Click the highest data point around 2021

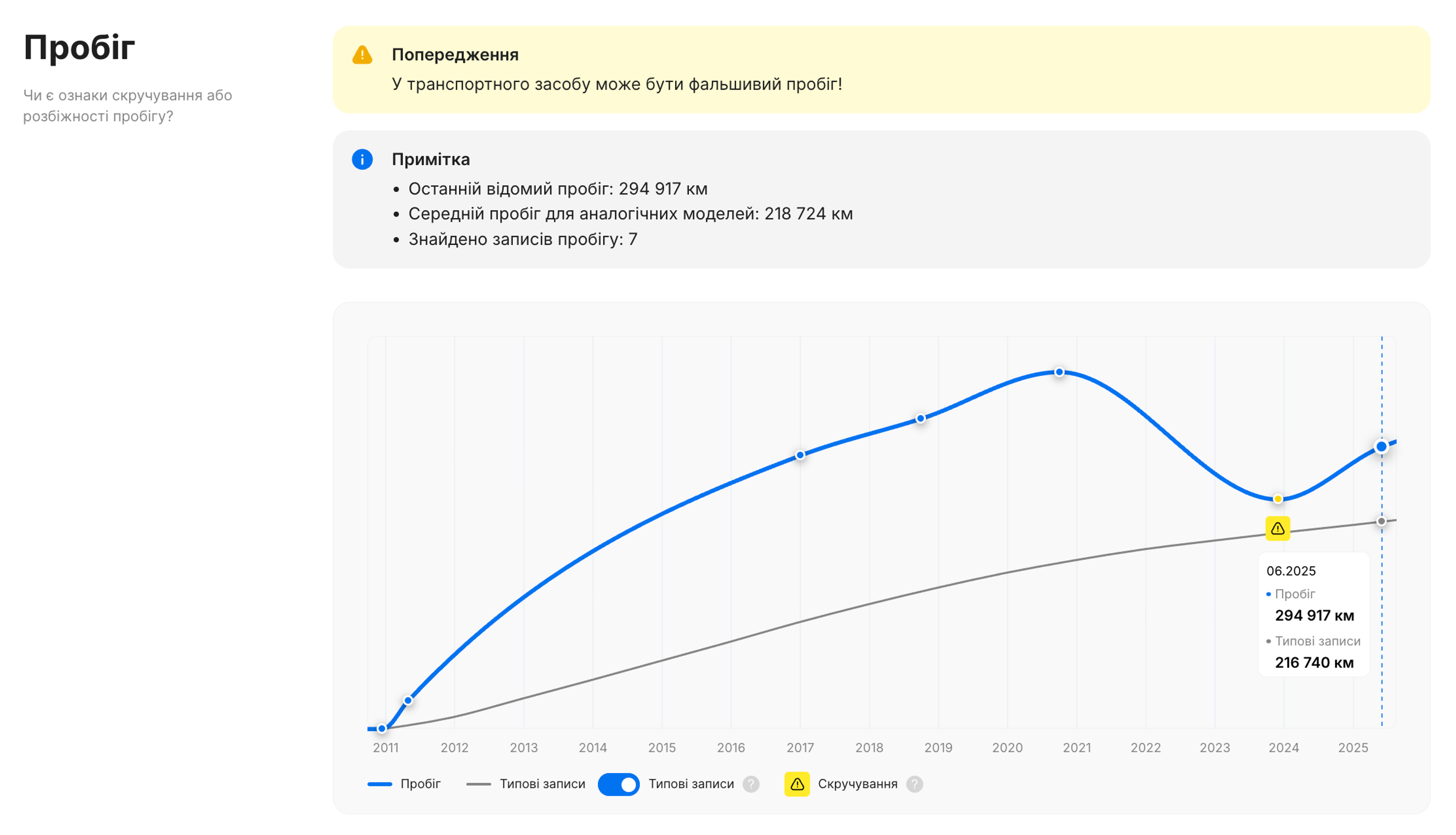1058,372
